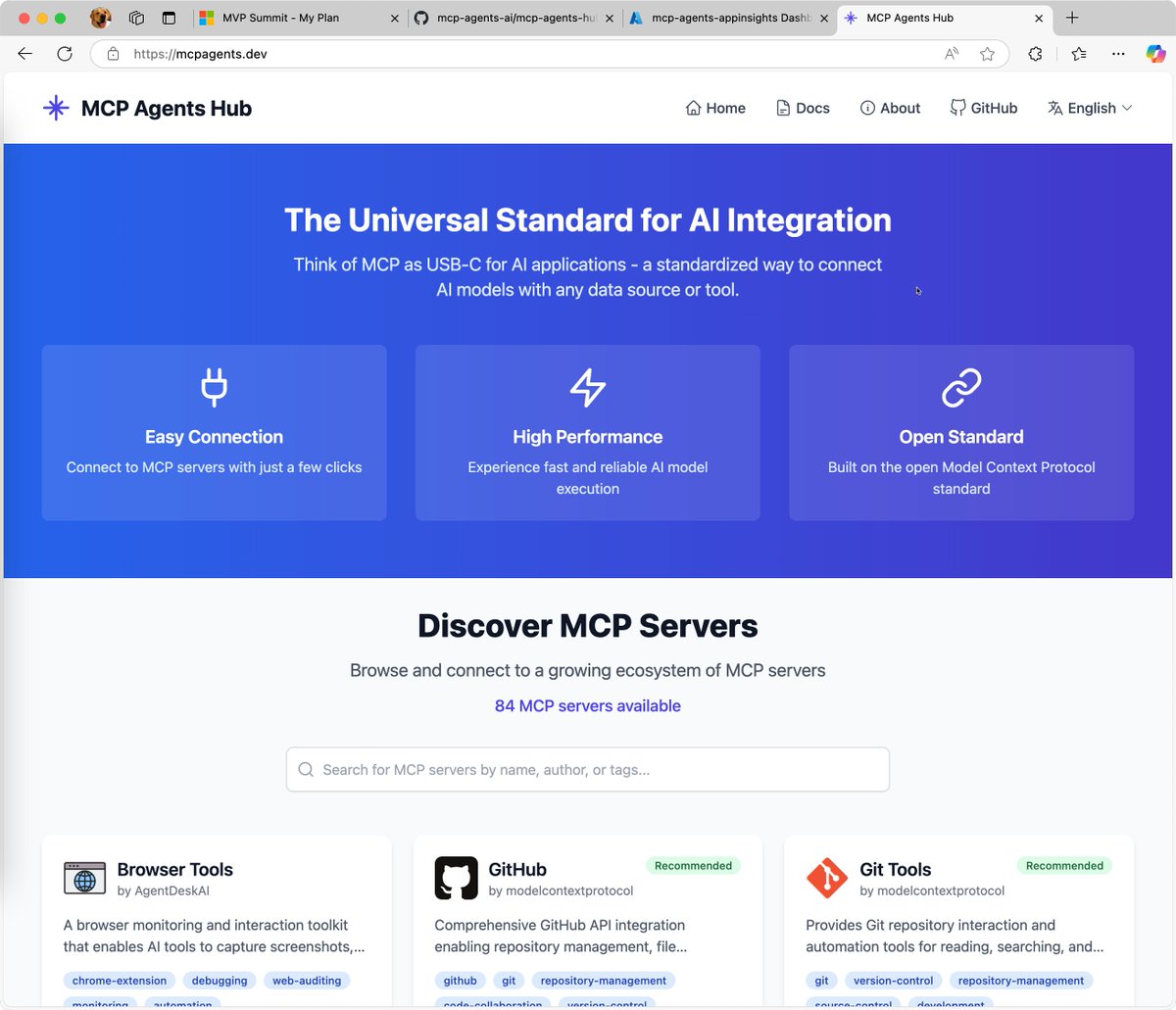Open the About page link

click(890, 108)
